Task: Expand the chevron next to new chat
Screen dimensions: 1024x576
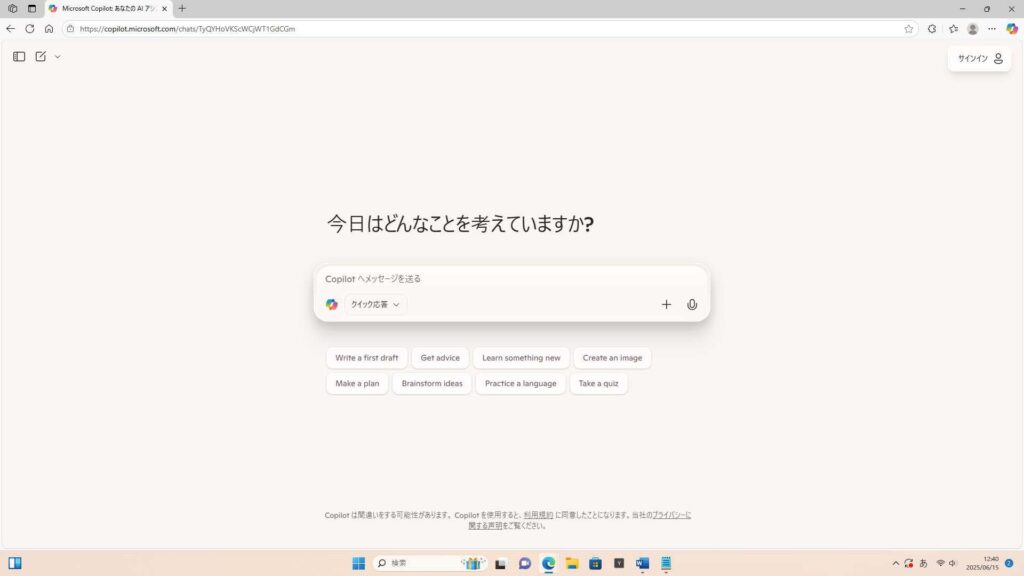Action: click(x=57, y=57)
